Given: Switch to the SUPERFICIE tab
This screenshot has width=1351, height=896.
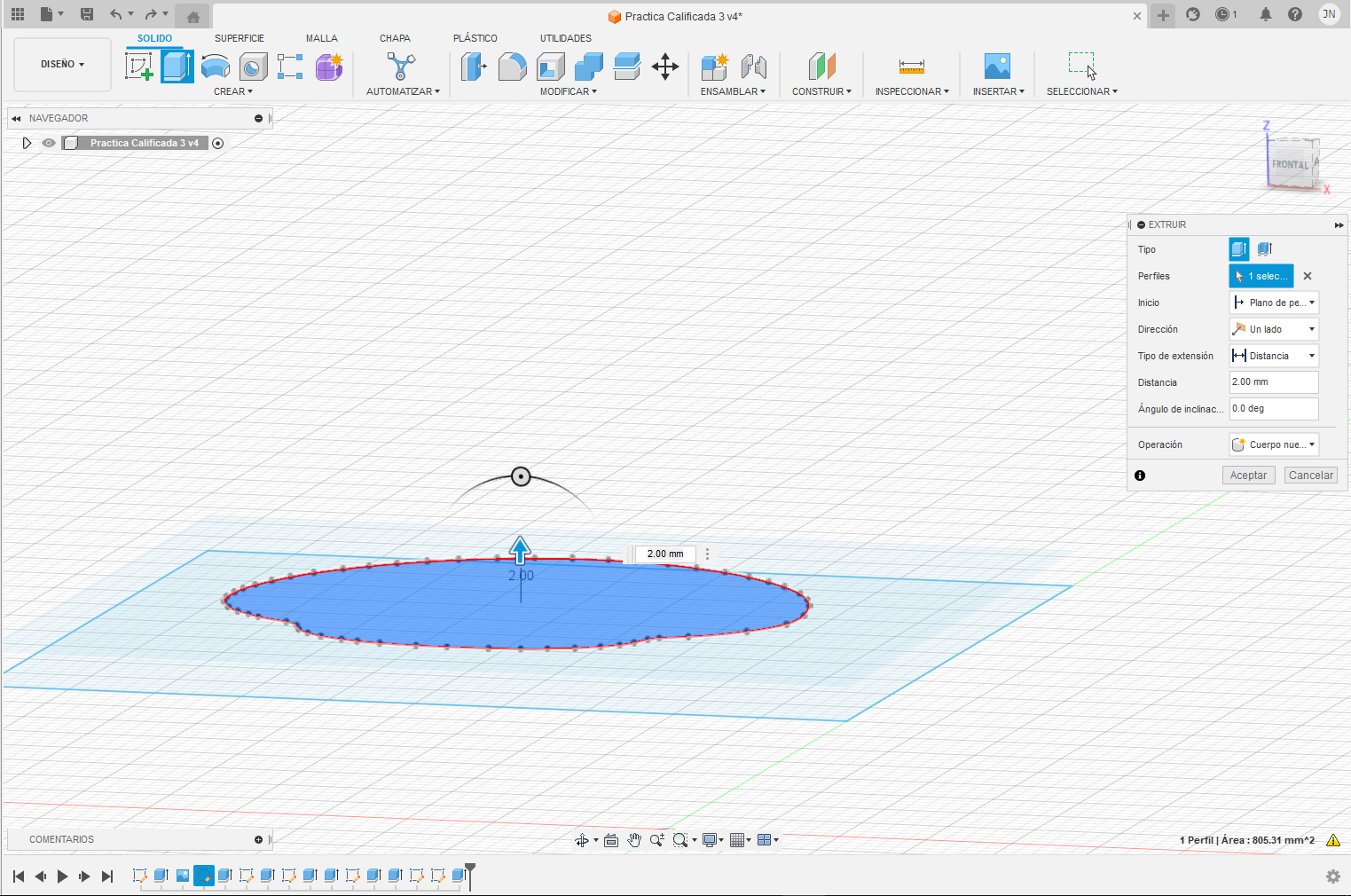Looking at the screenshot, I should [x=240, y=38].
